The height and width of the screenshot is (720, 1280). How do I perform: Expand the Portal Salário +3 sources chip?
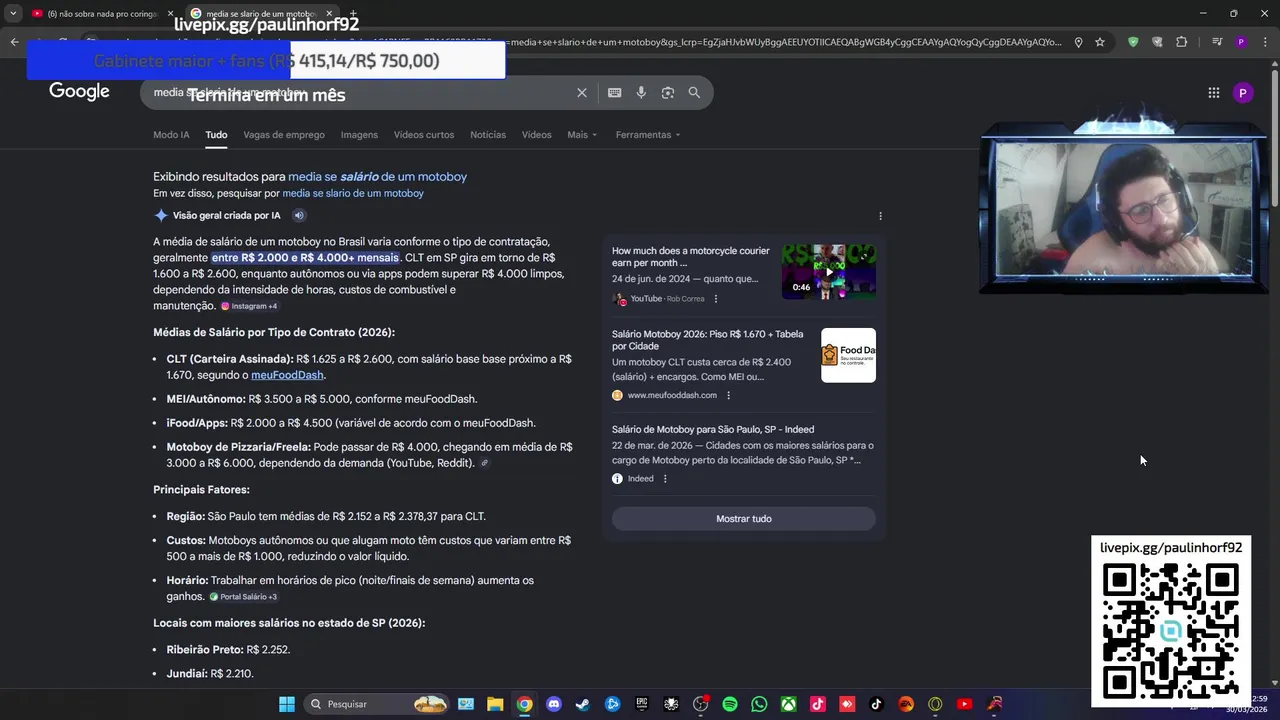click(x=243, y=597)
